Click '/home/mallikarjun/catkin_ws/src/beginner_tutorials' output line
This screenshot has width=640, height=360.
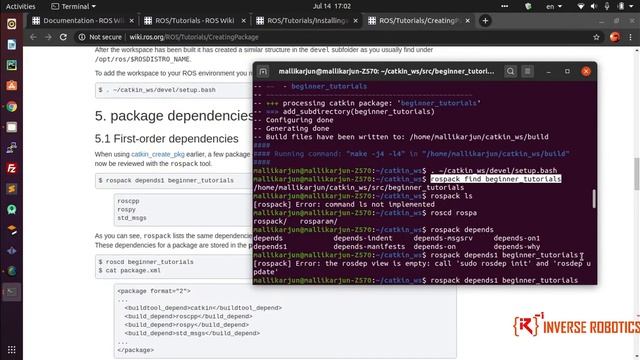pos(358,187)
